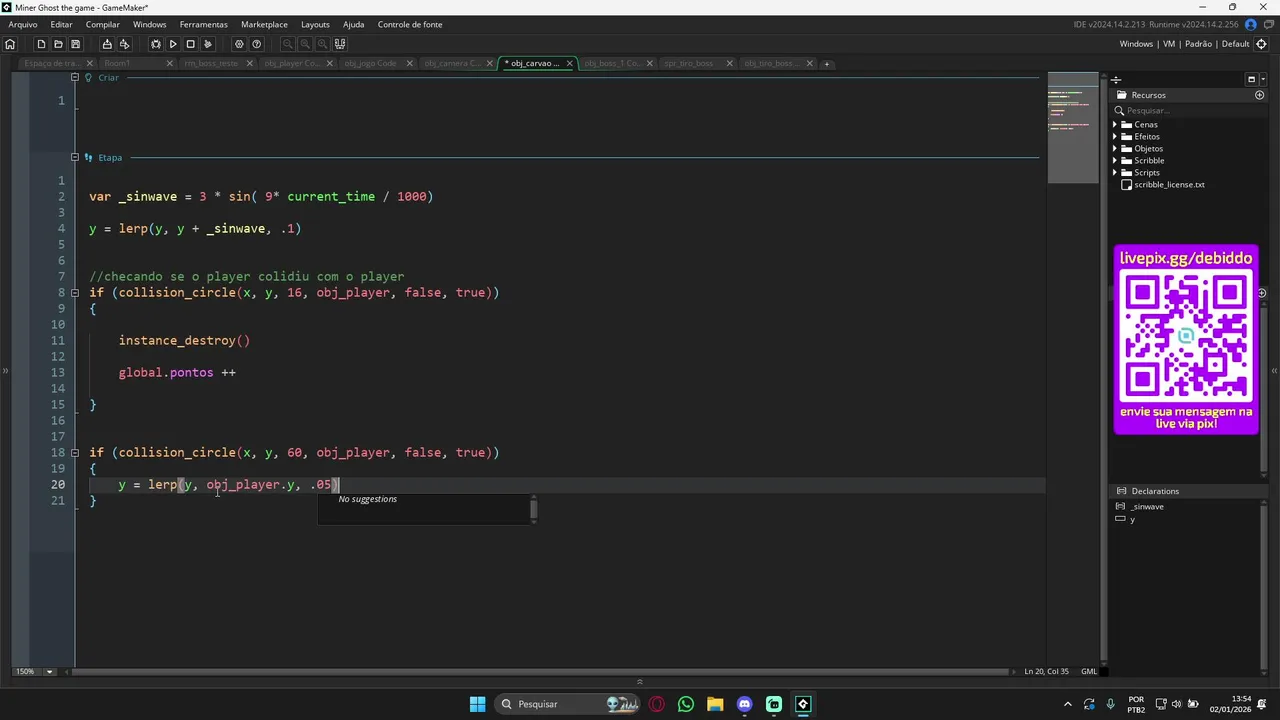This screenshot has width=1280, height=720.
Task: Open a project via the folder icon
Action: [58, 44]
